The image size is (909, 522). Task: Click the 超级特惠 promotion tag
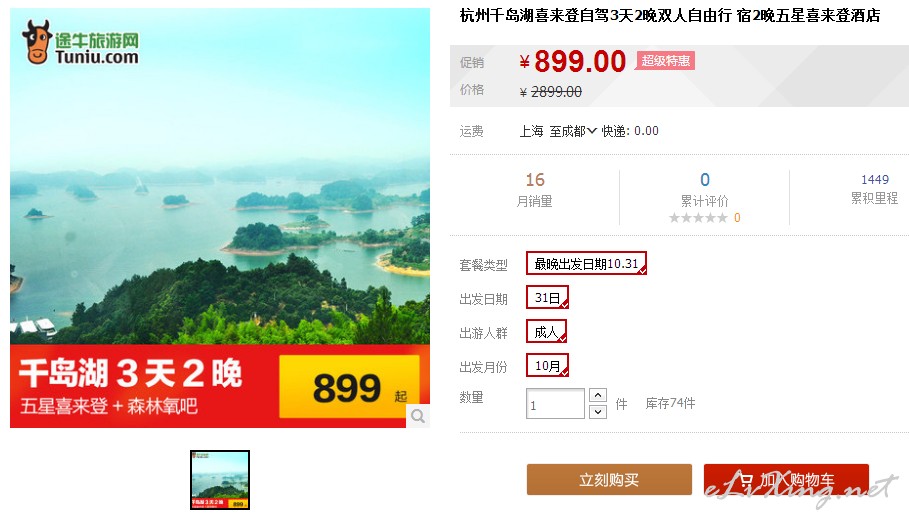(x=666, y=60)
